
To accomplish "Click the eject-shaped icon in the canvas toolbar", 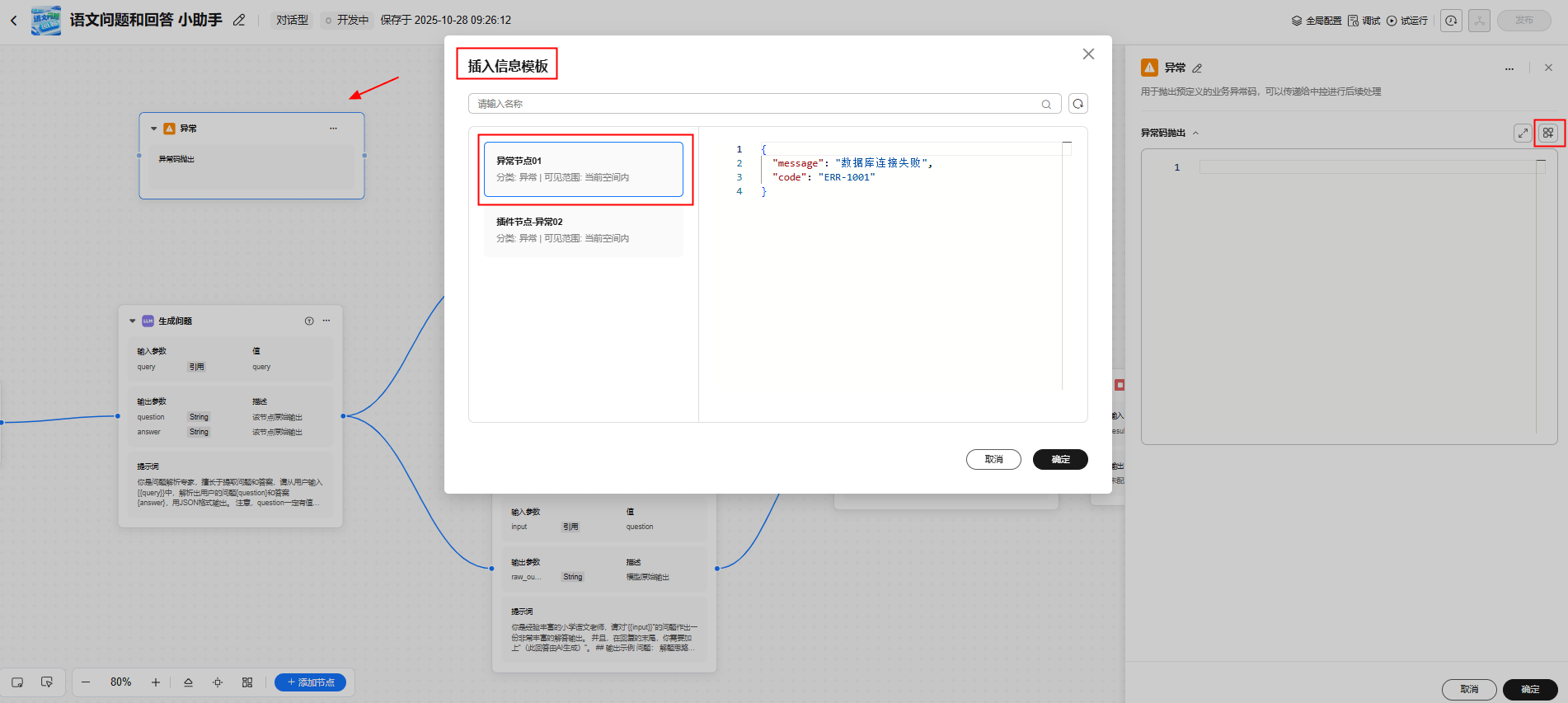I will pos(188,682).
